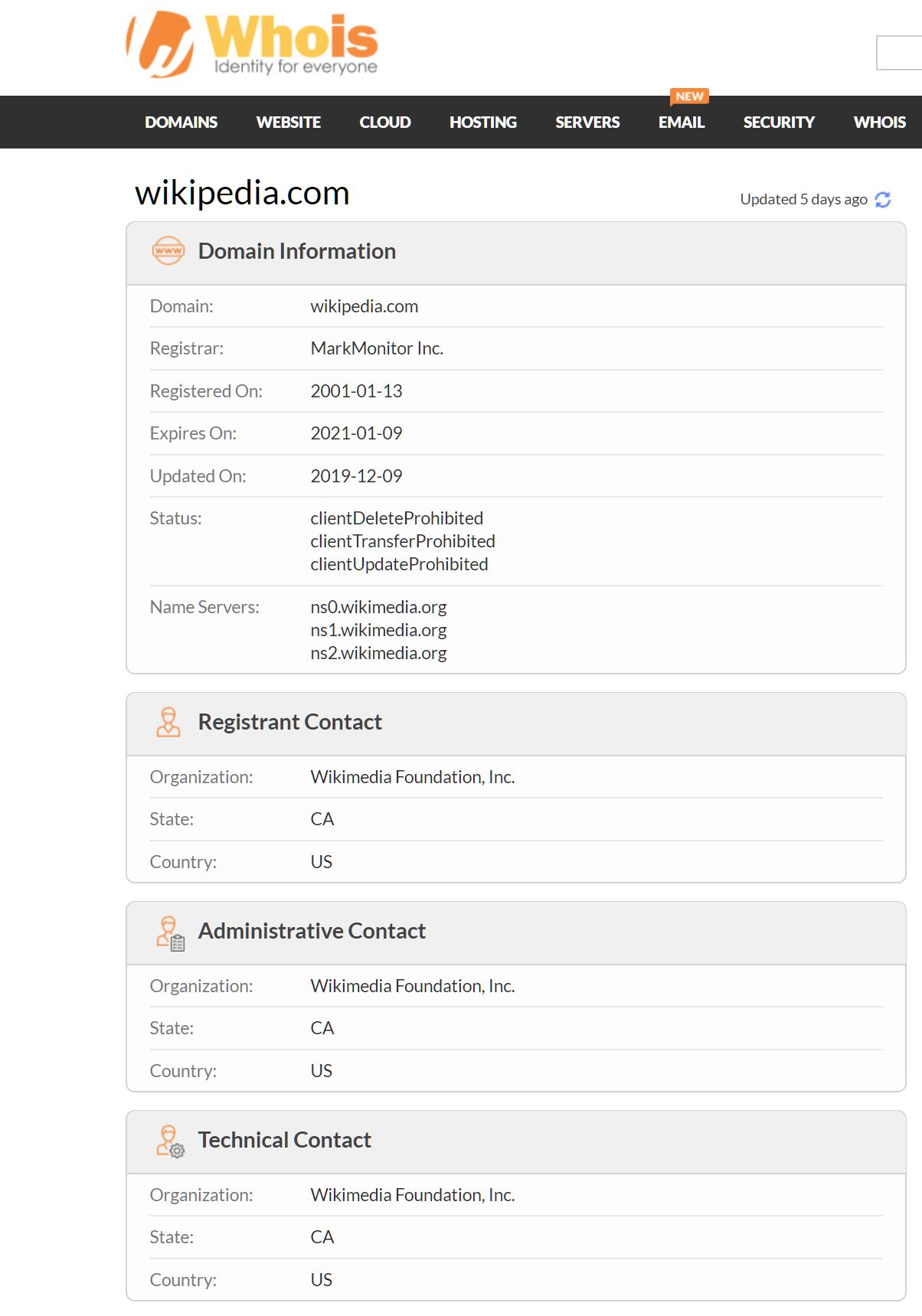Open the Email menu item
The height and width of the screenshot is (1316, 922).
click(681, 122)
